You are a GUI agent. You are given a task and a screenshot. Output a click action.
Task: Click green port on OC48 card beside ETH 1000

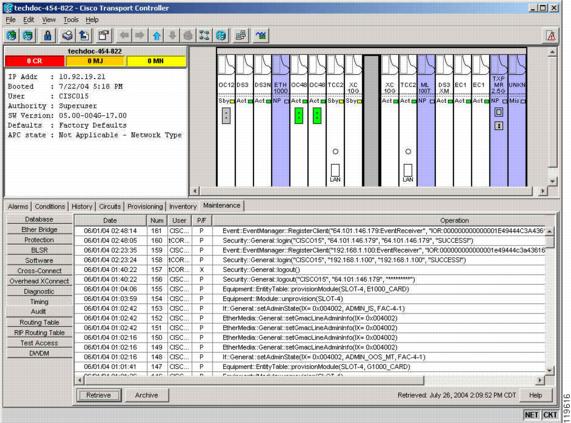pos(299,115)
